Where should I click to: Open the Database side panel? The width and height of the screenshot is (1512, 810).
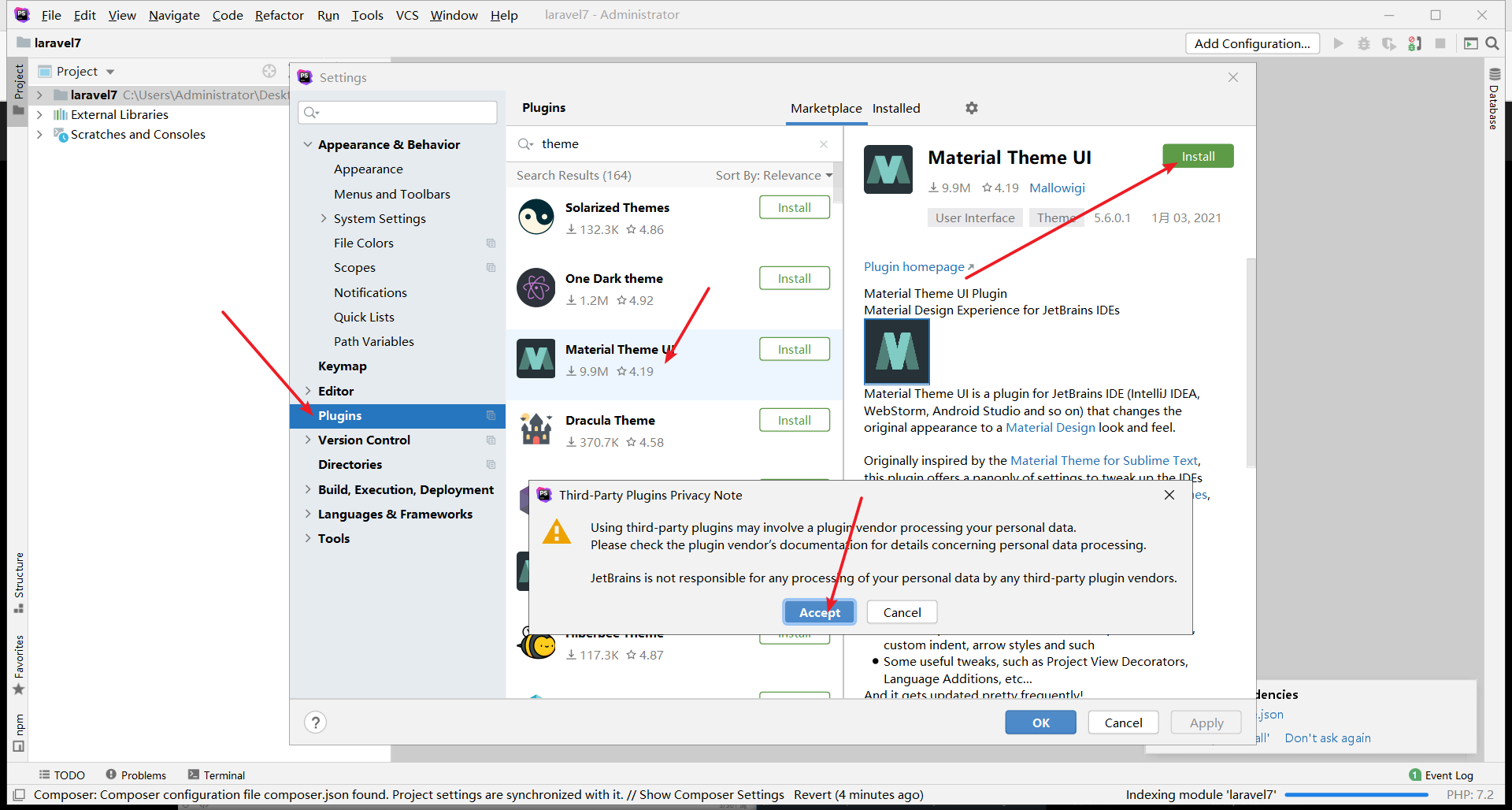[x=1494, y=98]
